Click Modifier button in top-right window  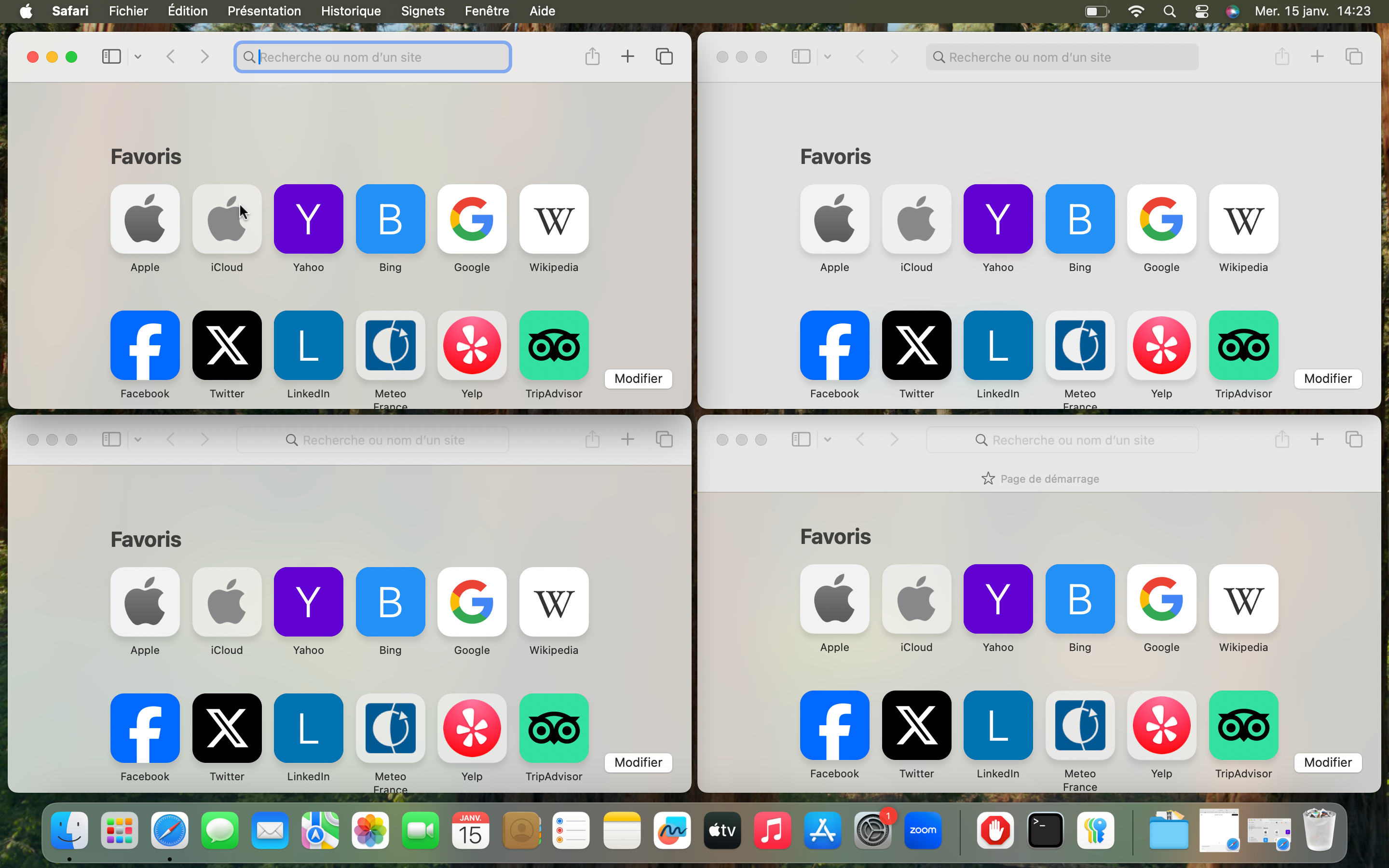[1328, 379]
